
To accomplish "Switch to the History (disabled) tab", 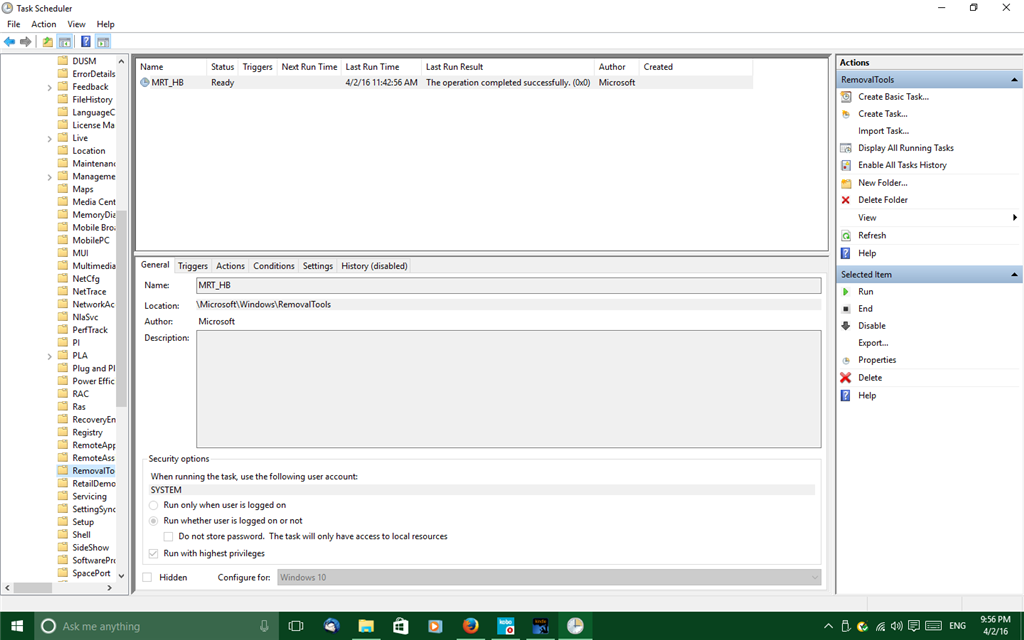I will [x=374, y=266].
